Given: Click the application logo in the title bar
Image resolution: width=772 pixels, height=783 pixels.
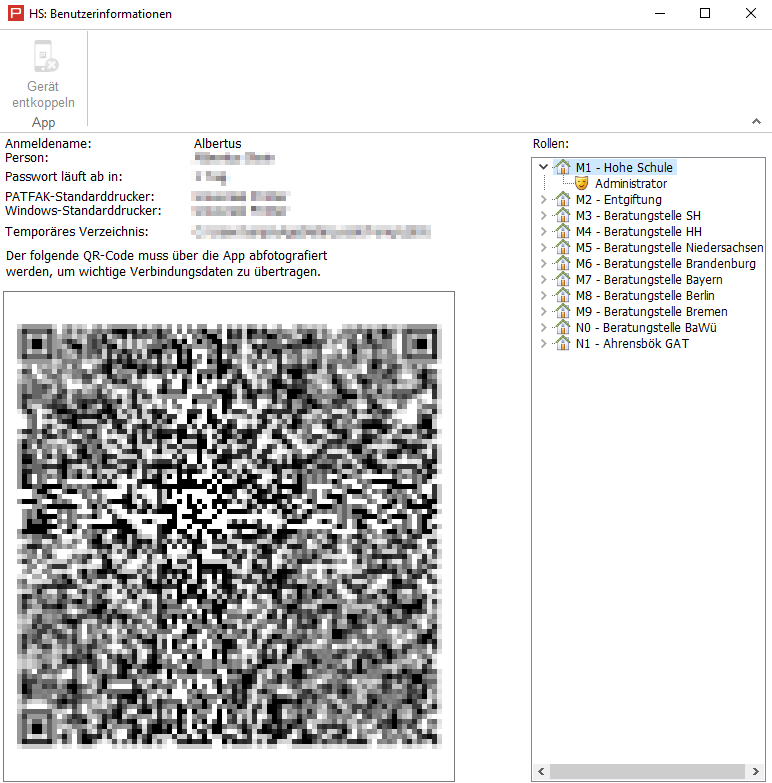Looking at the screenshot, I should pos(15,14).
